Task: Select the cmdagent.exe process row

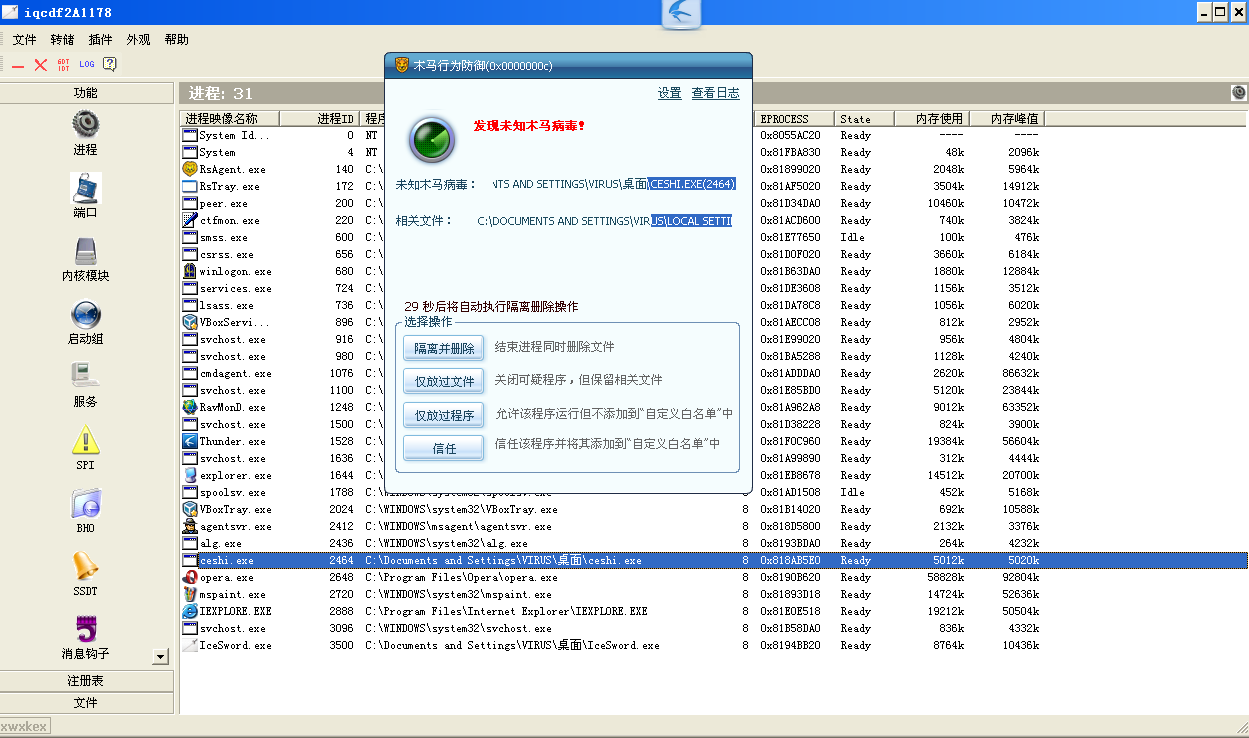Action: tap(714, 373)
